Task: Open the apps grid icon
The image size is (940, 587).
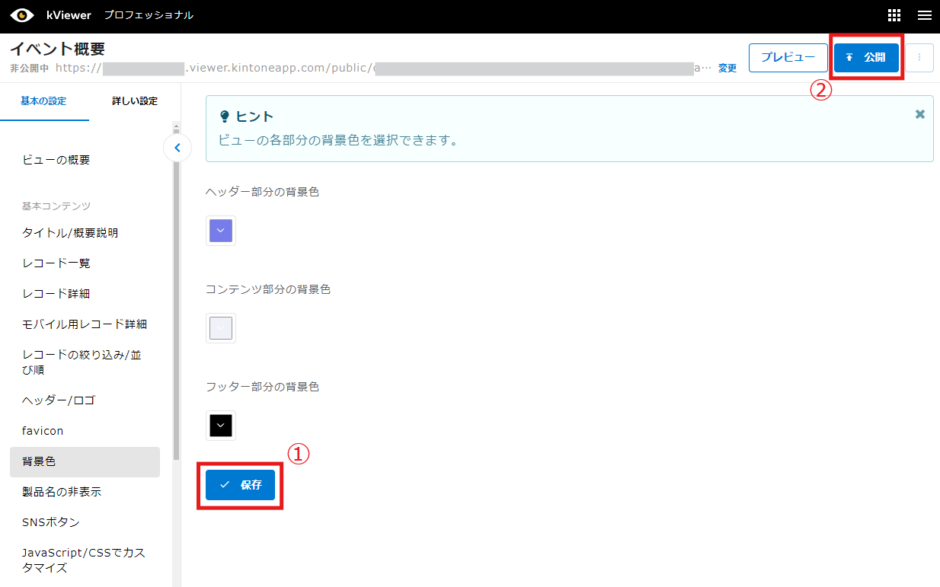Action: pos(894,15)
